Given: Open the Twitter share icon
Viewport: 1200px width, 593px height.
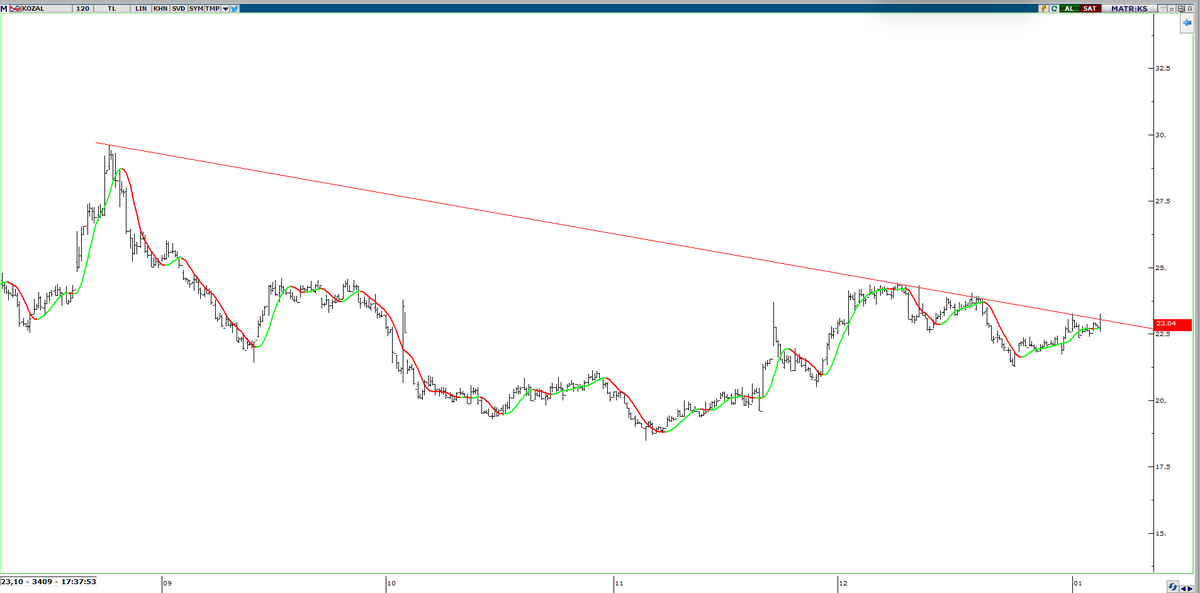Looking at the screenshot, I should click(235, 6).
